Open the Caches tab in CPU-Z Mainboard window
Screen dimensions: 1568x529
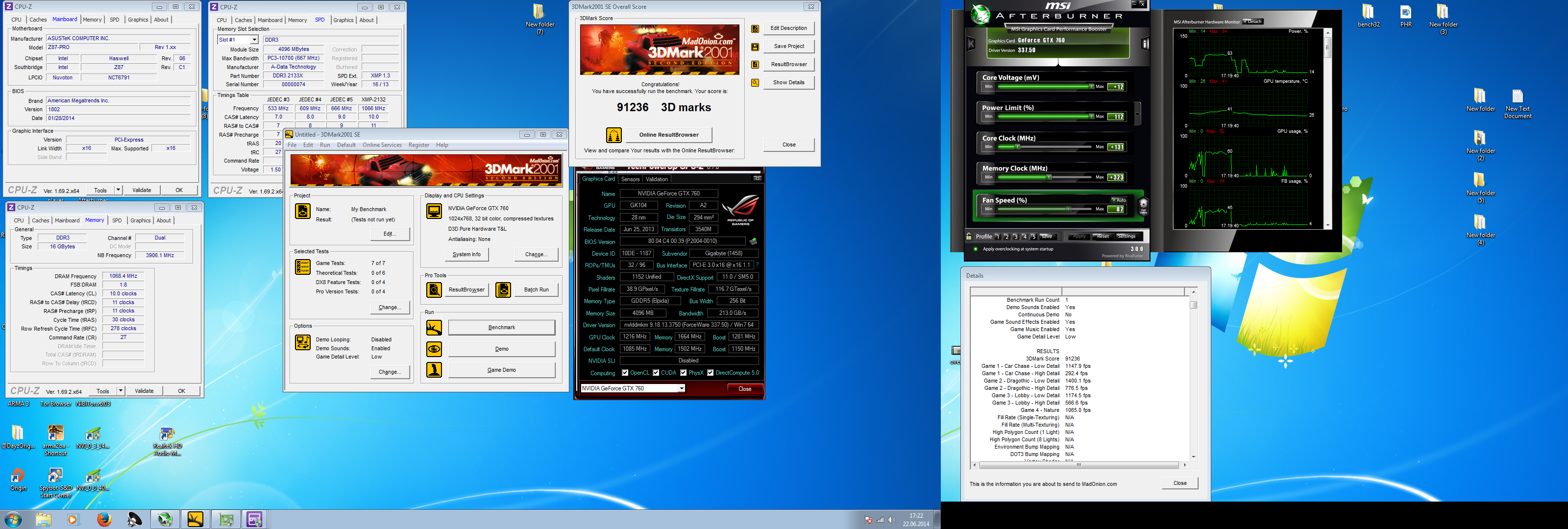(x=38, y=20)
